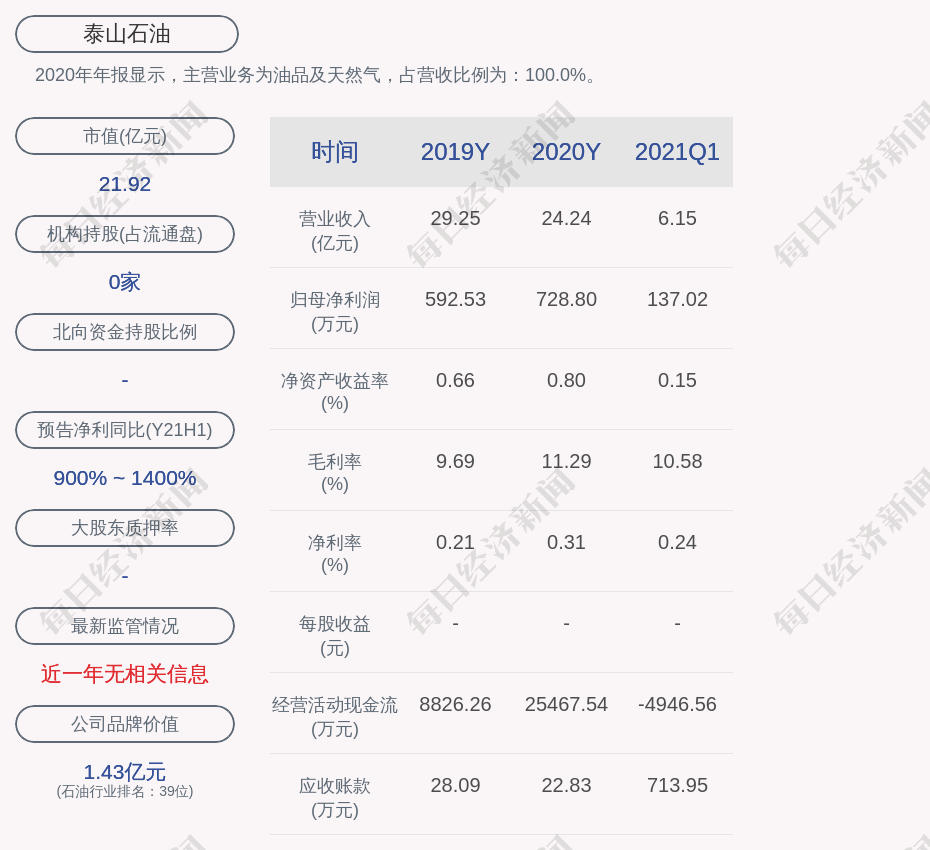This screenshot has height=850, width=930.
Task: Click the 2021Q1 column header
Action: pyautogui.click(x=677, y=152)
